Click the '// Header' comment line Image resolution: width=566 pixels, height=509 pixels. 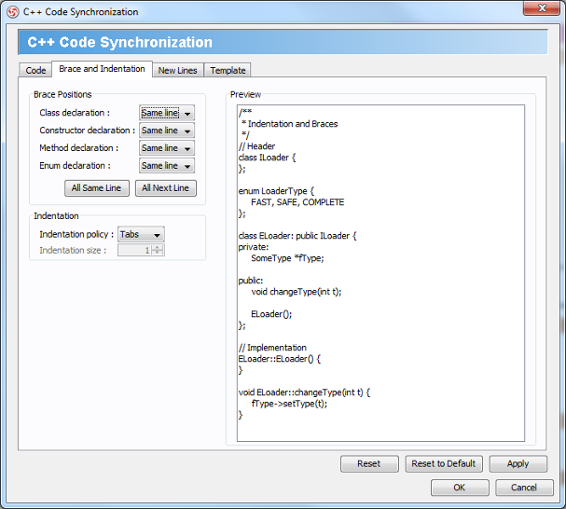(x=257, y=146)
